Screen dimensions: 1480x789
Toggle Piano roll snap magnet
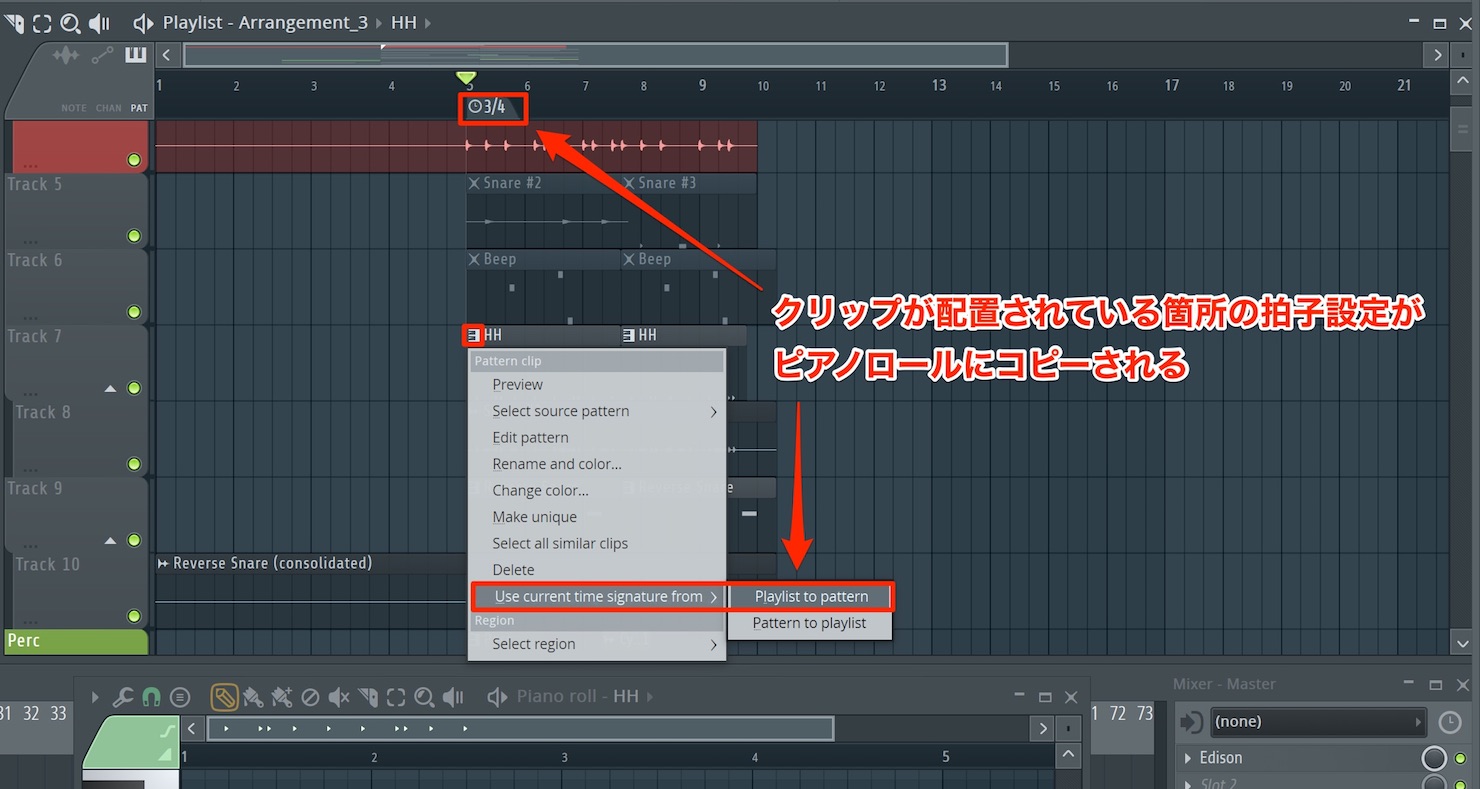152,697
